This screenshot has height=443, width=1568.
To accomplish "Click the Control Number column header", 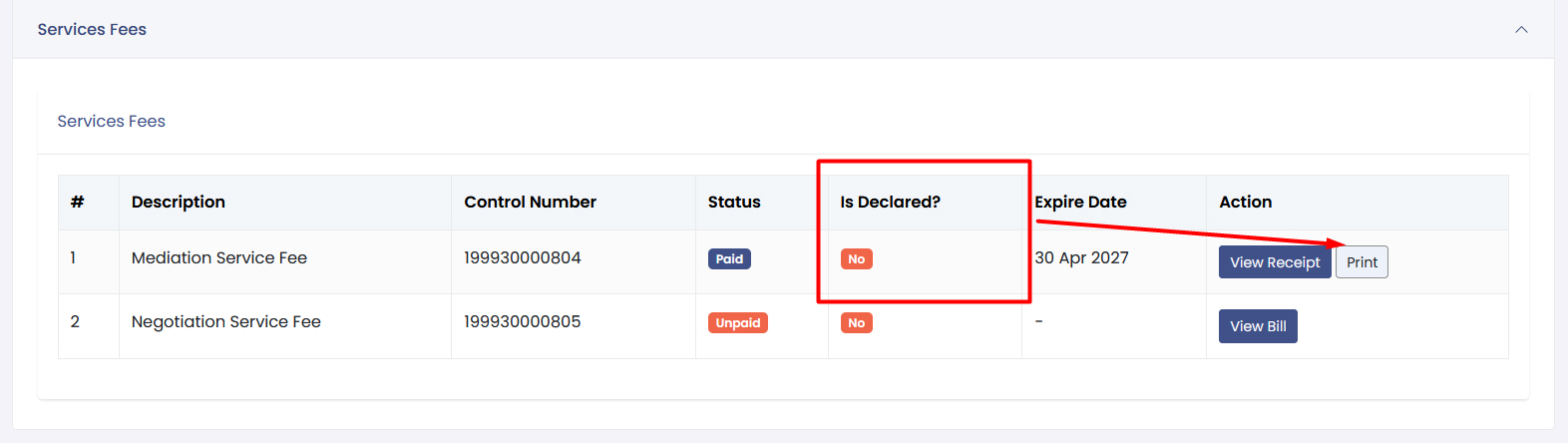I will tap(530, 202).
